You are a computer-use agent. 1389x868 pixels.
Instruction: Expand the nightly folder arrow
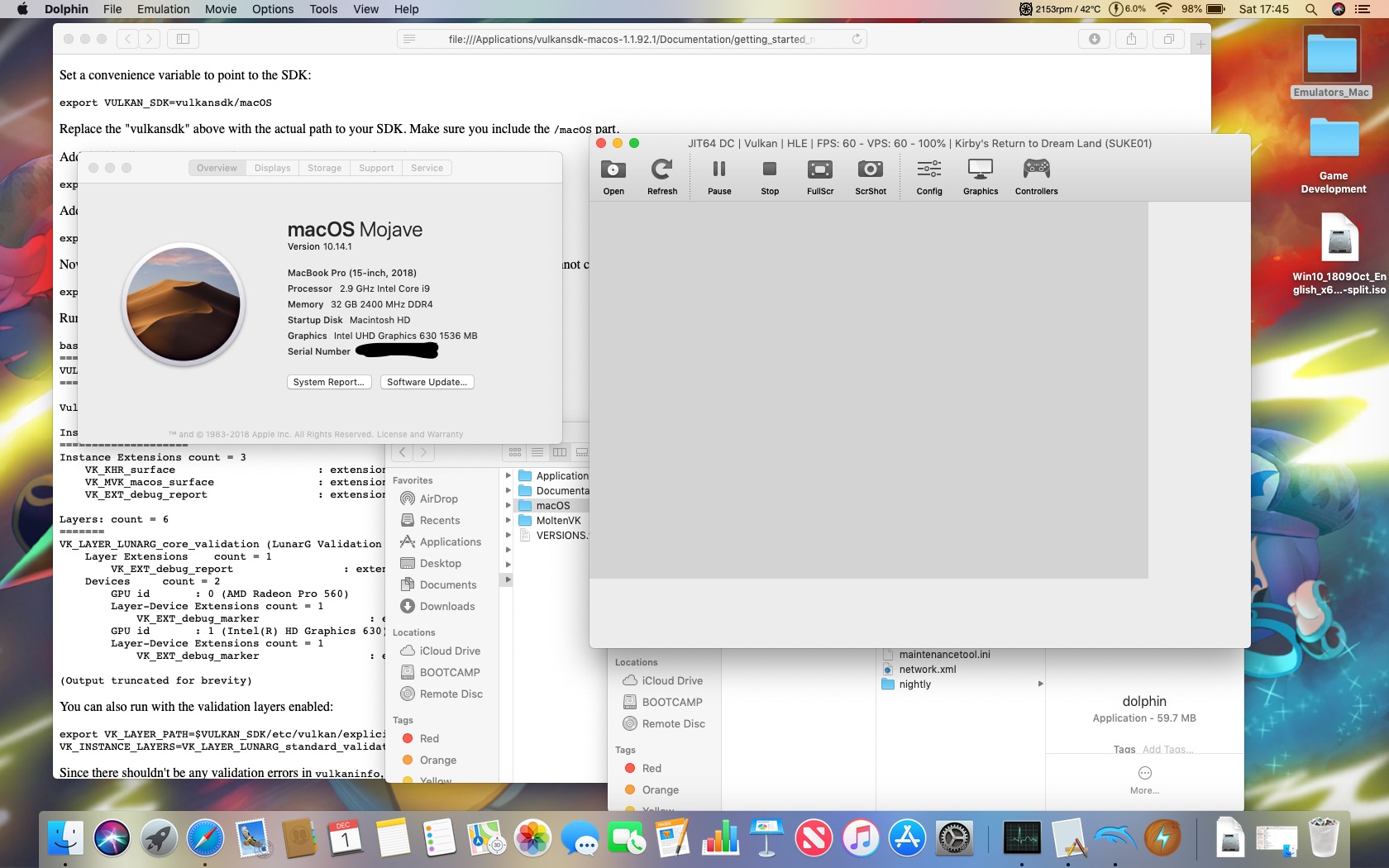[1040, 684]
